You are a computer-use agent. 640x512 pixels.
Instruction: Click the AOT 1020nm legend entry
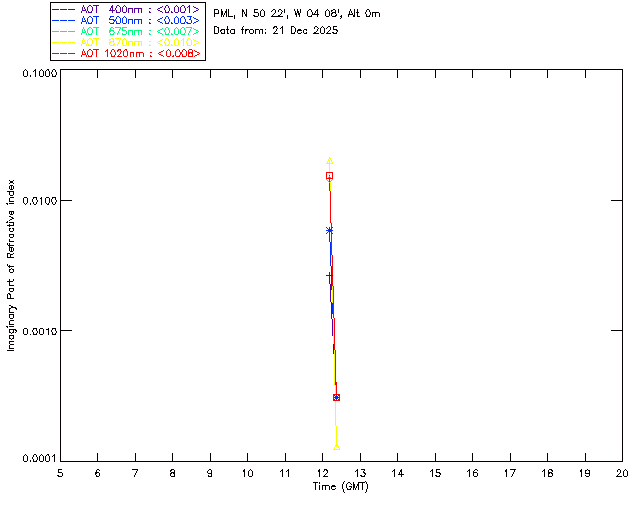coord(127,53)
